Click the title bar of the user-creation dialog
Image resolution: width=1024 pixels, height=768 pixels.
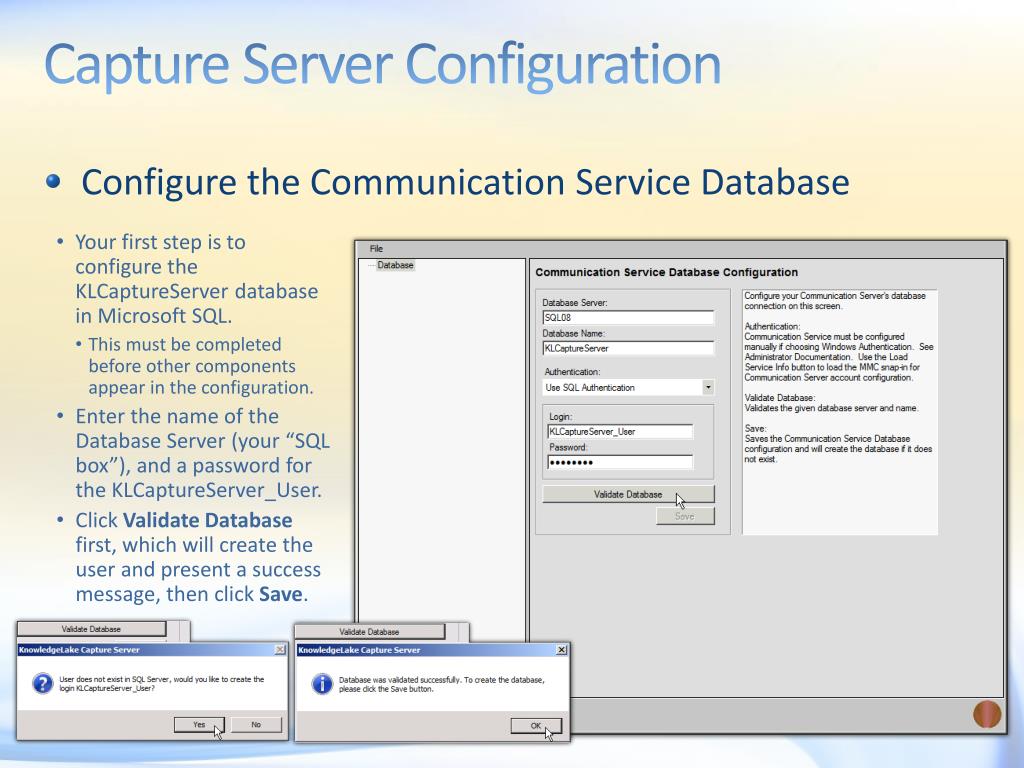tap(152, 649)
